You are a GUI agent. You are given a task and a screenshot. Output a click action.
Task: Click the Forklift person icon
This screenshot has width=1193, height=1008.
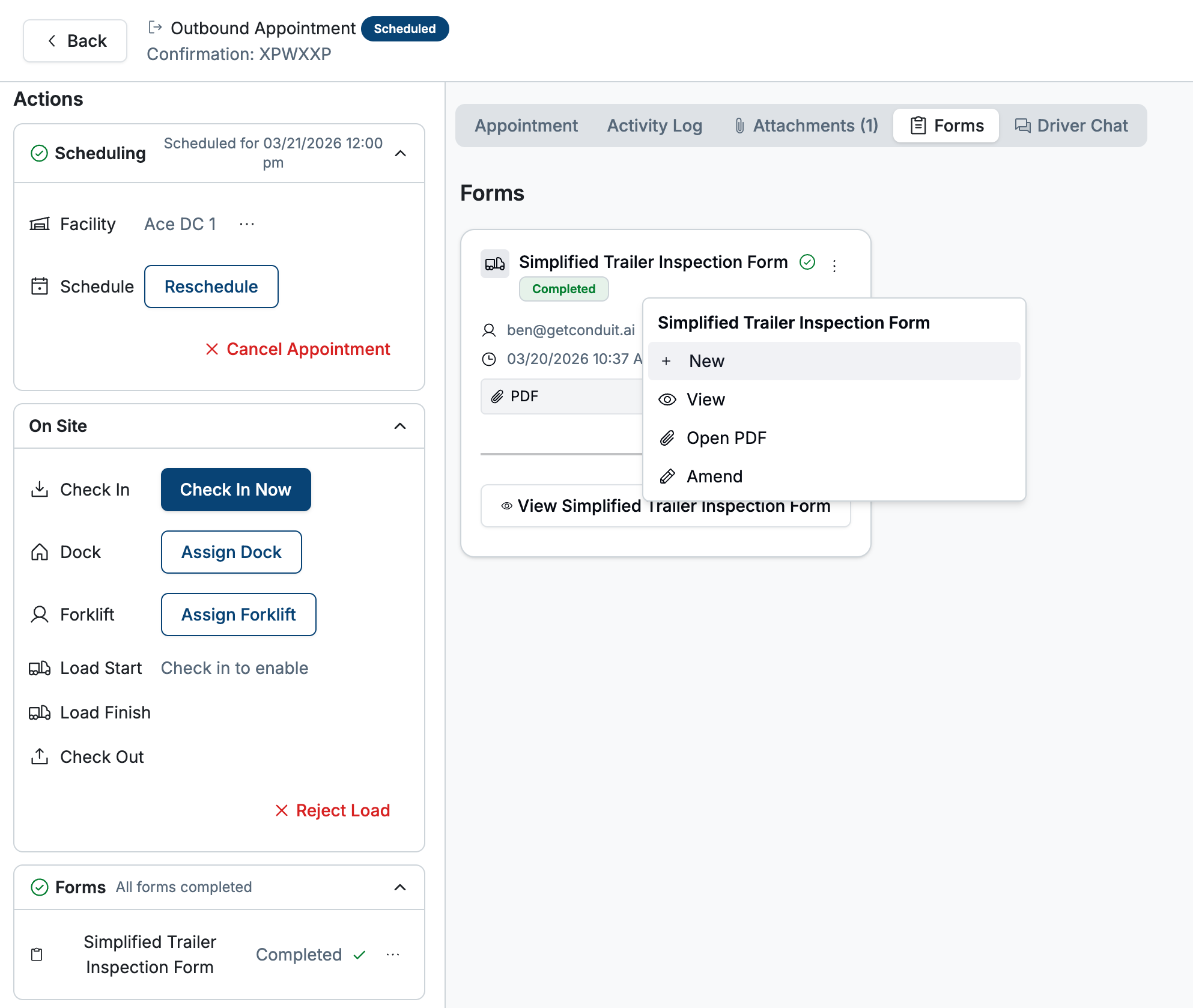pyautogui.click(x=40, y=615)
